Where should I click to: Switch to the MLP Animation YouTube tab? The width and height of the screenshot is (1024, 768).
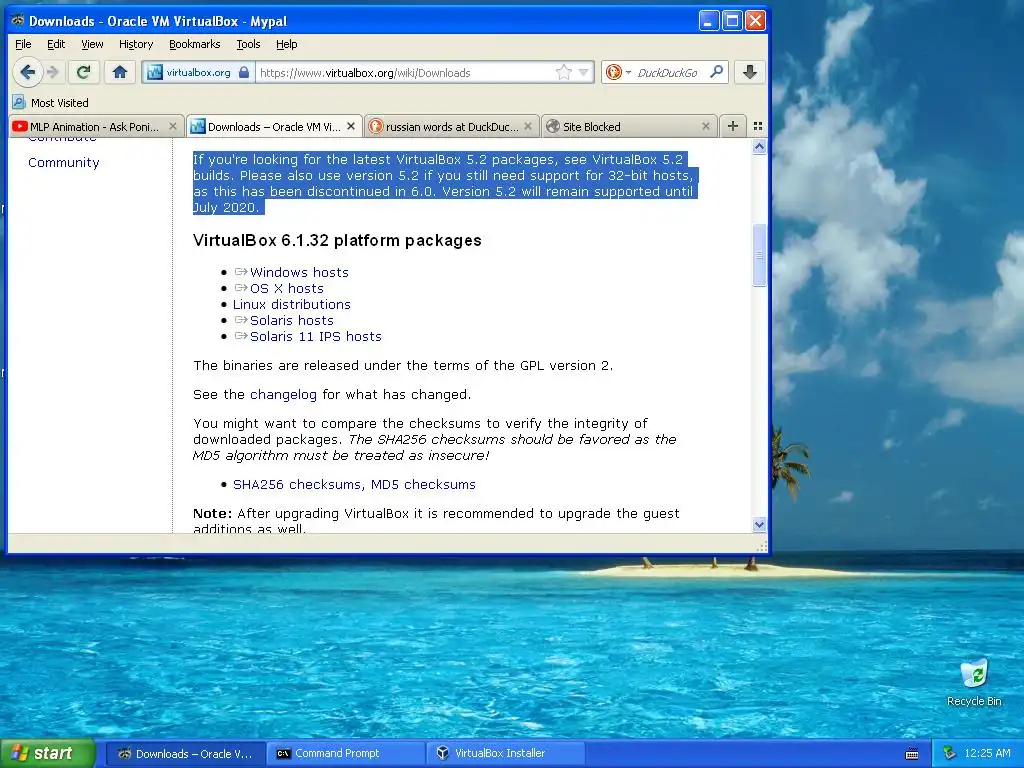[x=95, y=127]
